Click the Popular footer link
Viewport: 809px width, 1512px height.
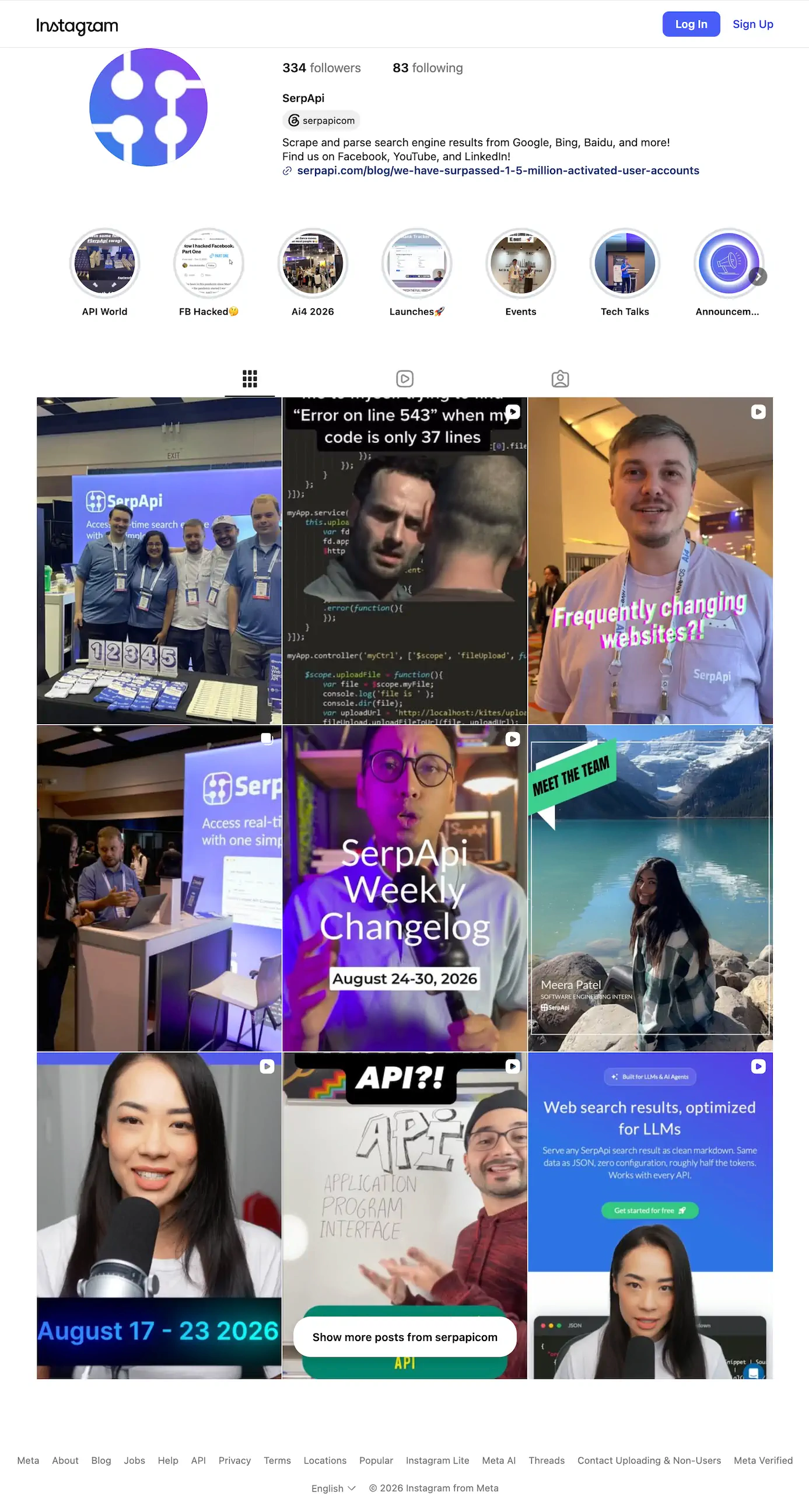click(376, 1460)
